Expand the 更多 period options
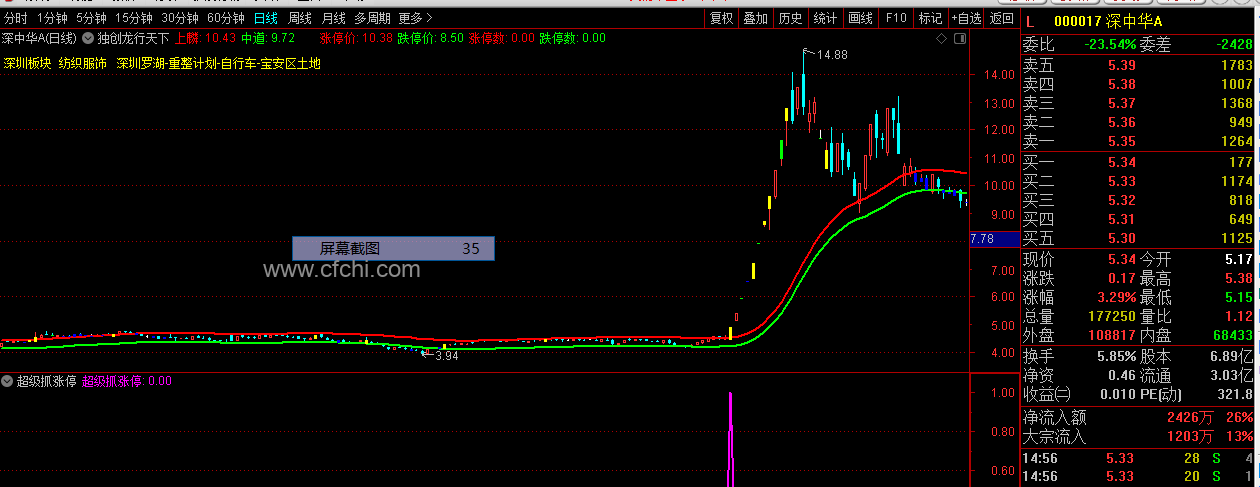Viewport: 1260px width, 487px height. pos(416,18)
